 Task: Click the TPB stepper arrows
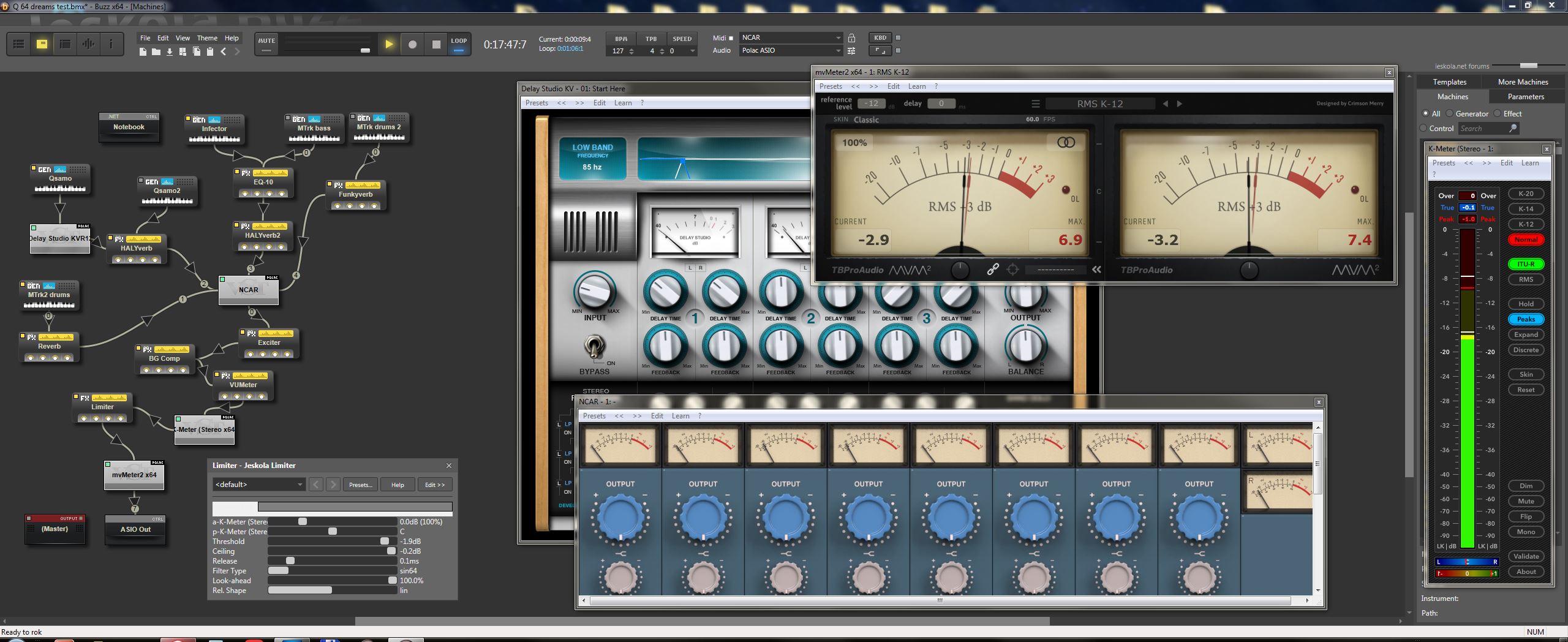(662, 51)
